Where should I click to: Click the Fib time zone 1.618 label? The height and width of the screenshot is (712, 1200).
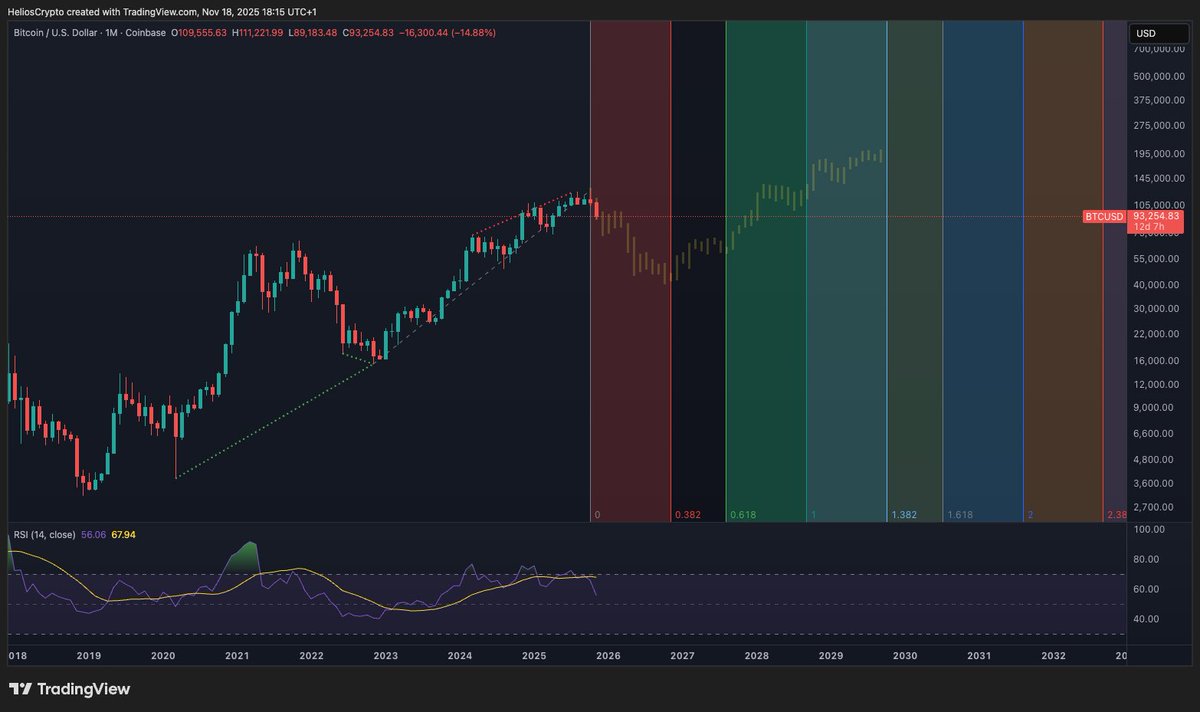[960, 514]
